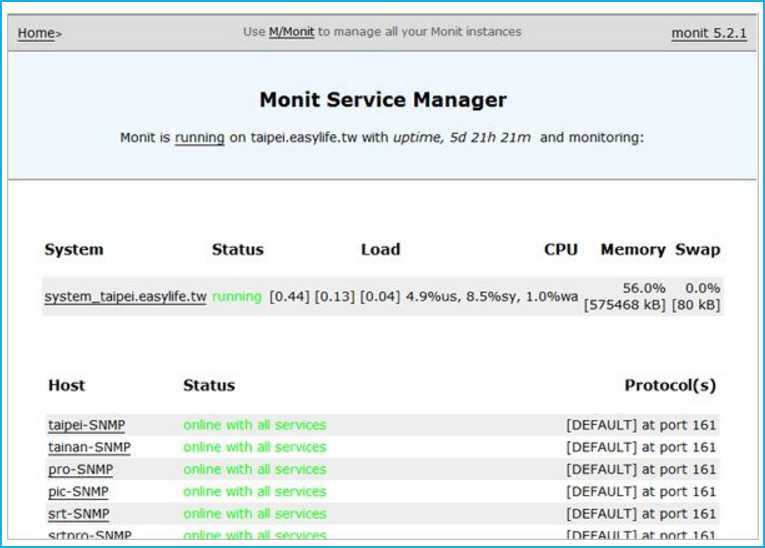The image size is (765, 548).
Task: Click the underlined running link
Action: click(x=200, y=138)
